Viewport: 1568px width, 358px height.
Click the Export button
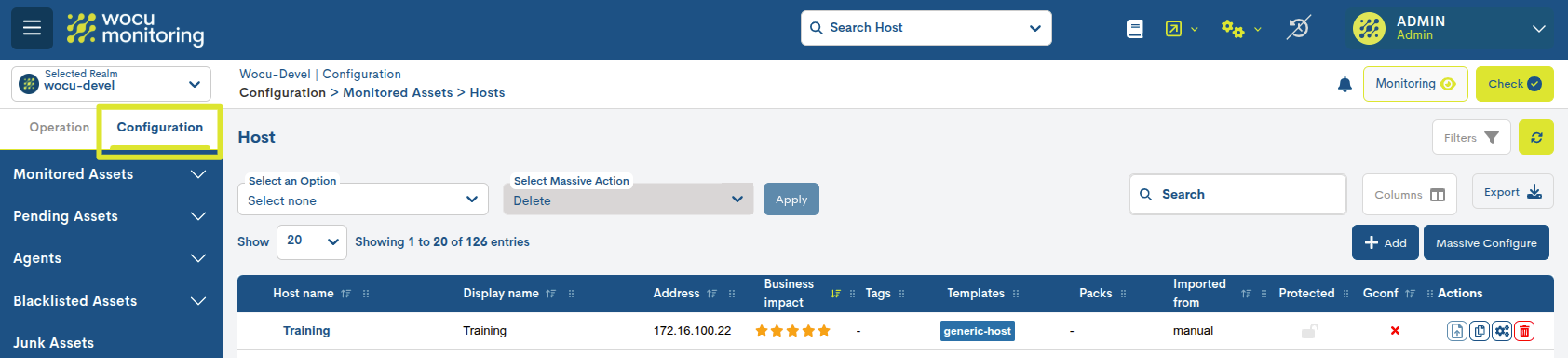[1513, 192]
